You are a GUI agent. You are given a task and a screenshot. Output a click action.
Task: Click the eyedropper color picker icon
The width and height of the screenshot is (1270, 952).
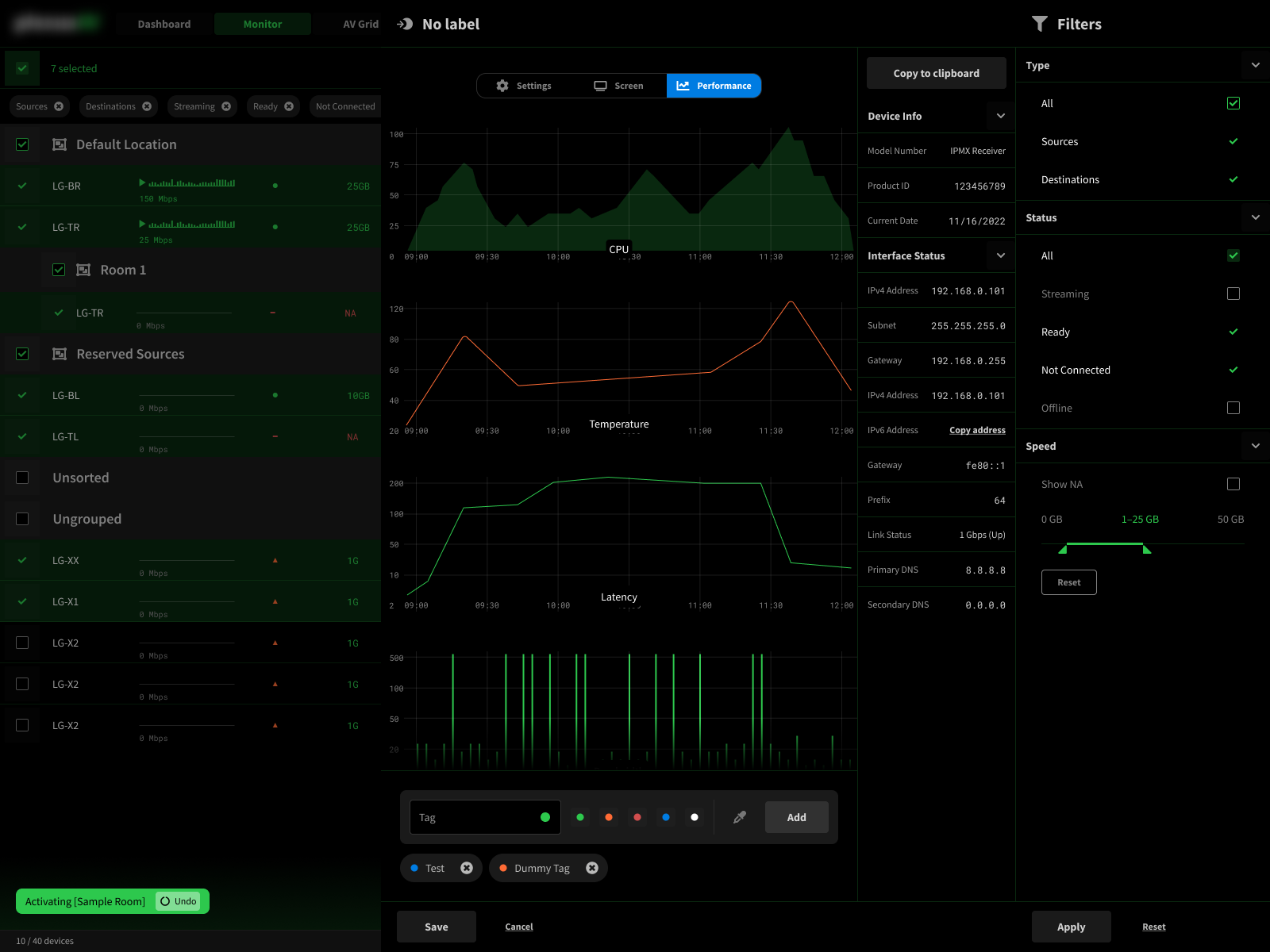[740, 817]
